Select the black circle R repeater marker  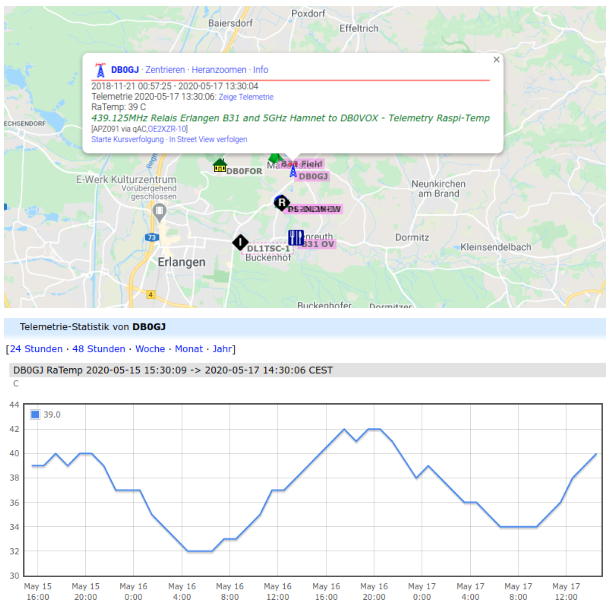pyautogui.click(x=281, y=203)
